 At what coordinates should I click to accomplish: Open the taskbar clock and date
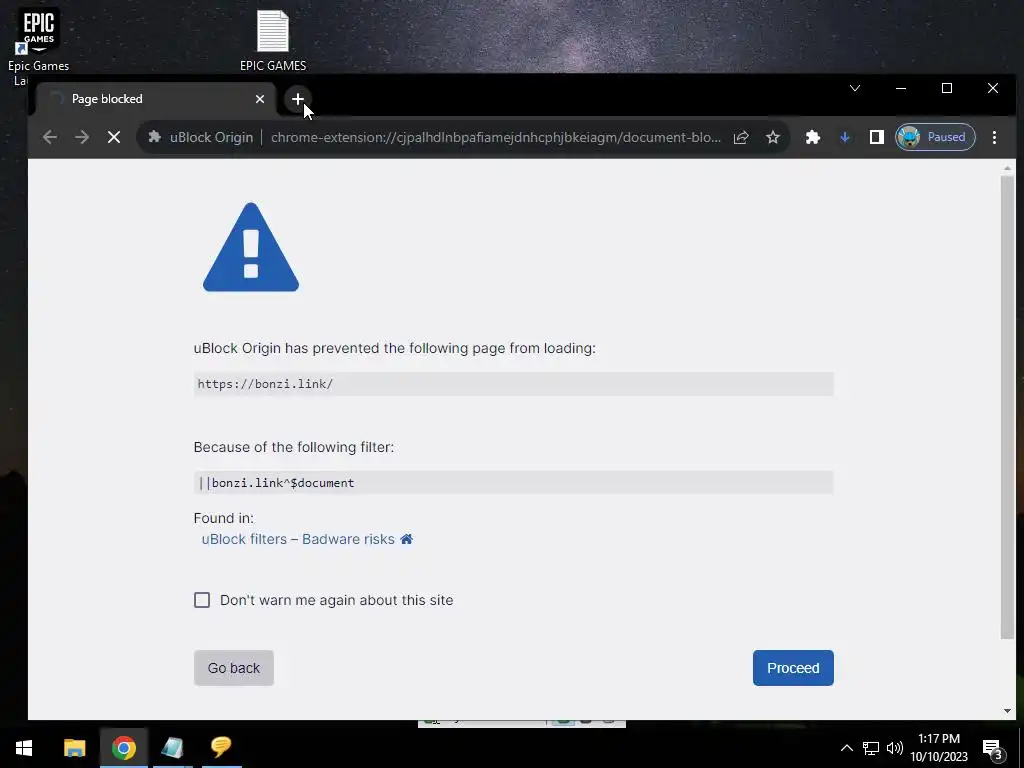pos(939,748)
